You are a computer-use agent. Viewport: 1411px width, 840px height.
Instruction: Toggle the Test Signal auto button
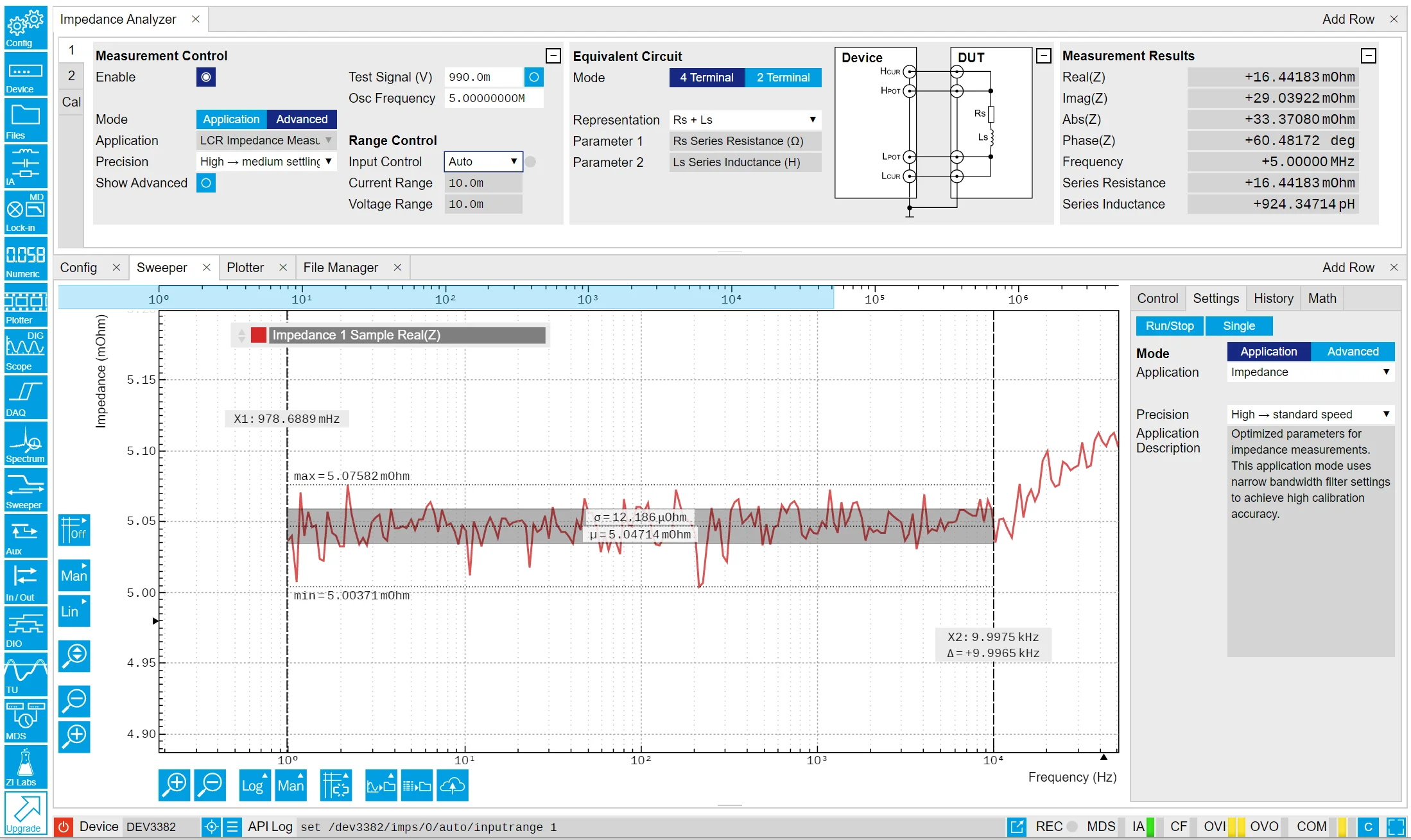click(534, 77)
